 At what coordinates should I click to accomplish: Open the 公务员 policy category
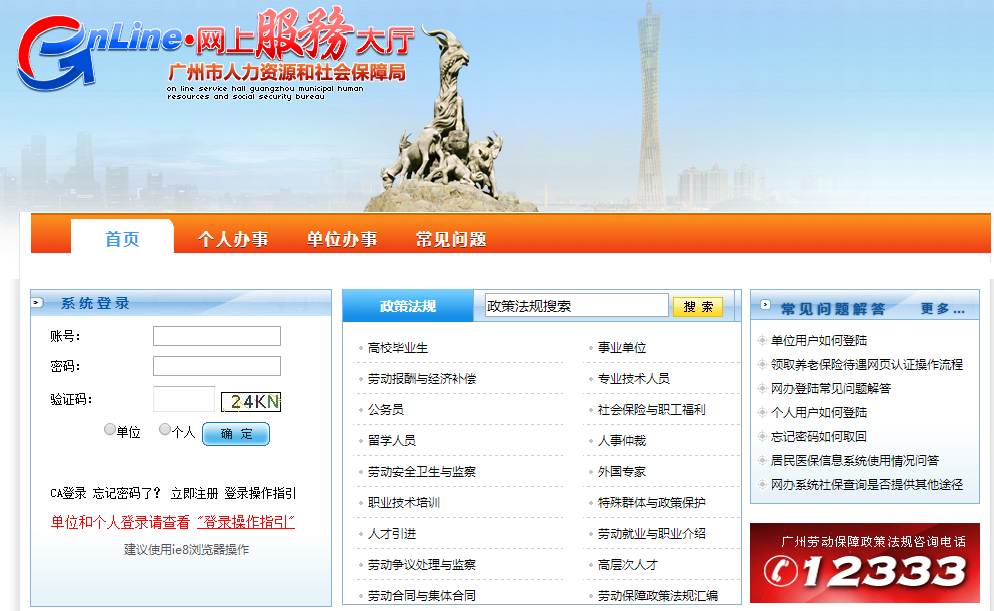(x=385, y=409)
